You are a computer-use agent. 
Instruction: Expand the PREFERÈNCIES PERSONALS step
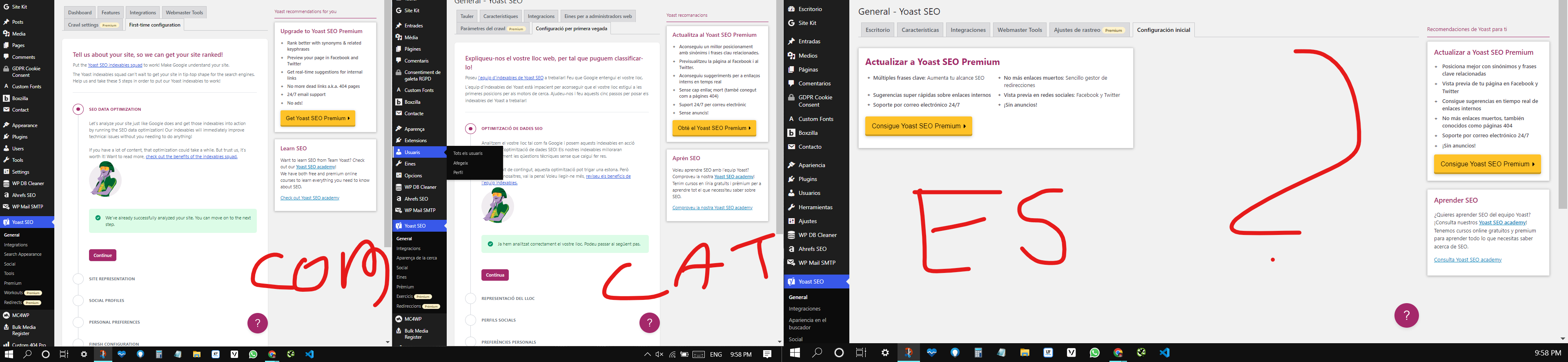[509, 342]
